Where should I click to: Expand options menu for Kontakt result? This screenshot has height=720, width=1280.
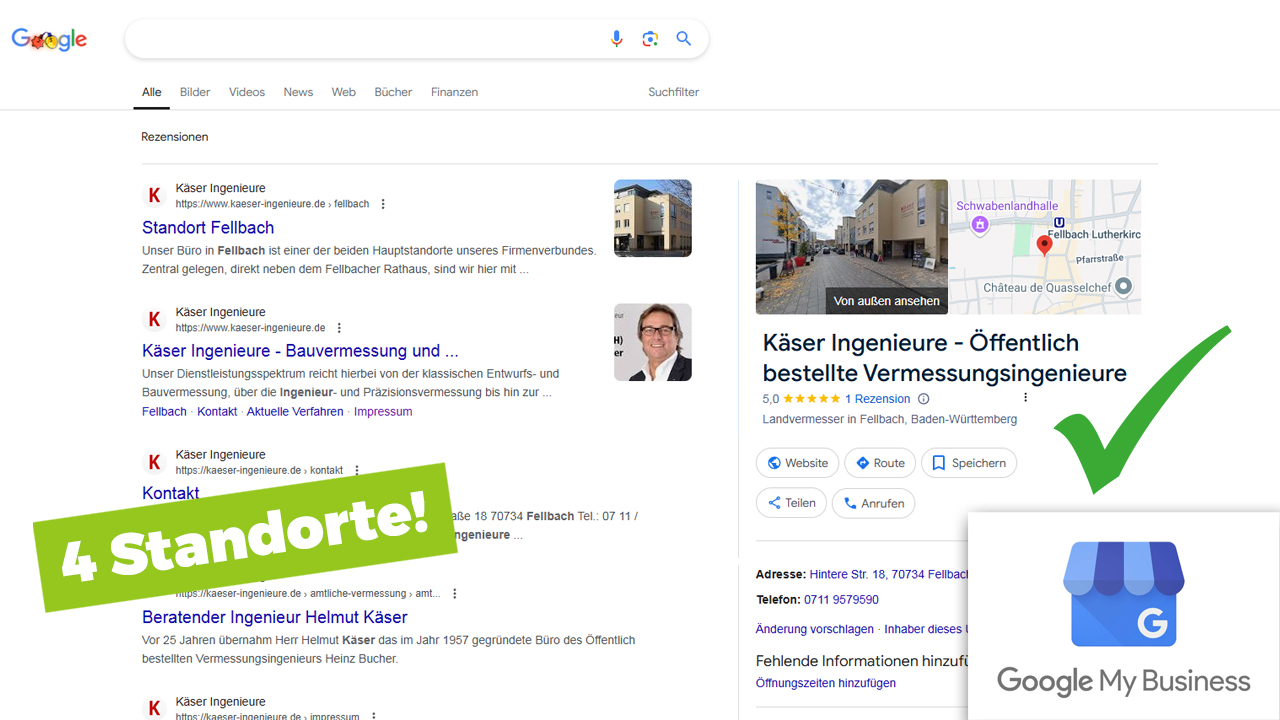[357, 470]
